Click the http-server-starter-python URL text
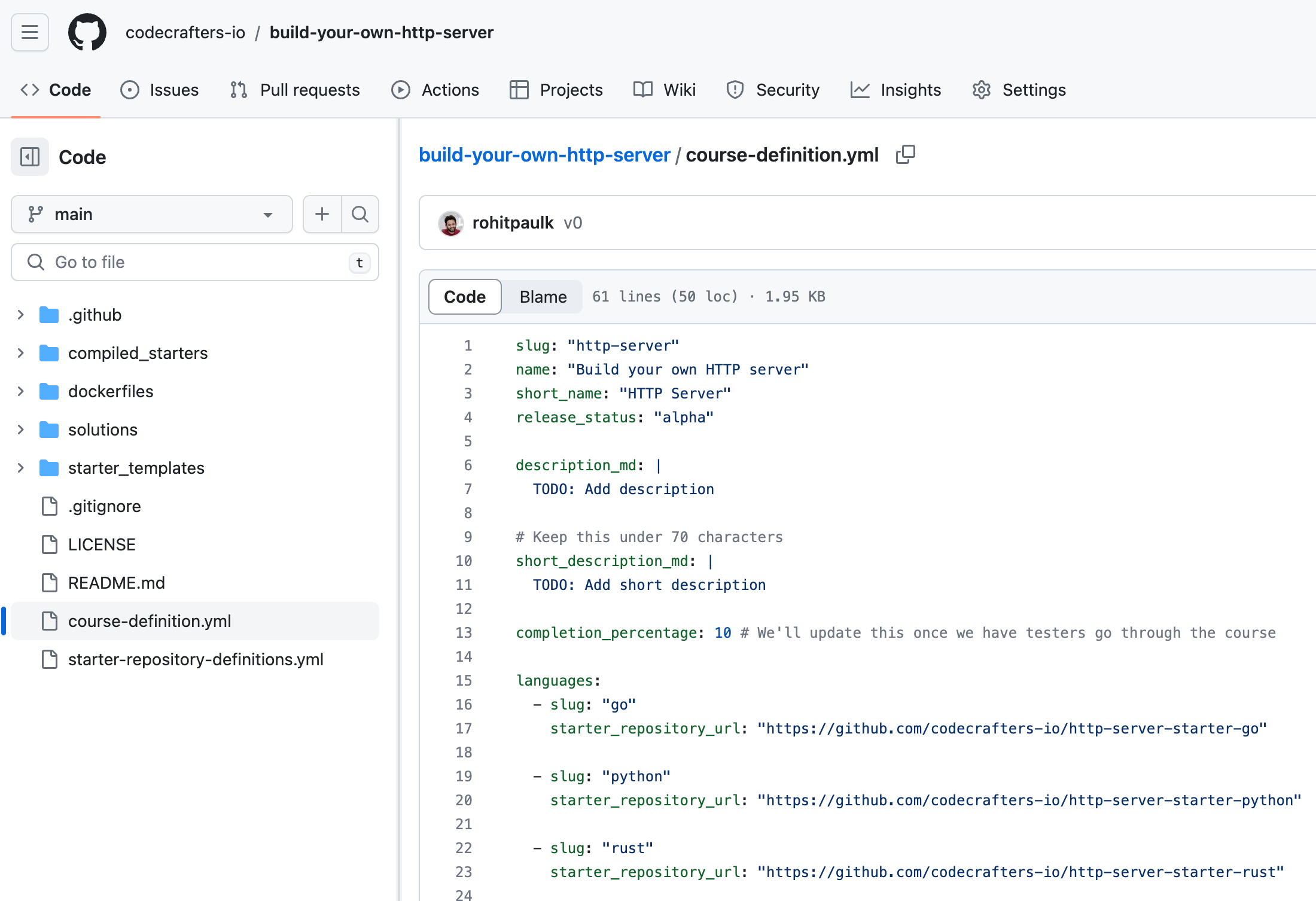The image size is (1316, 901). (1029, 800)
